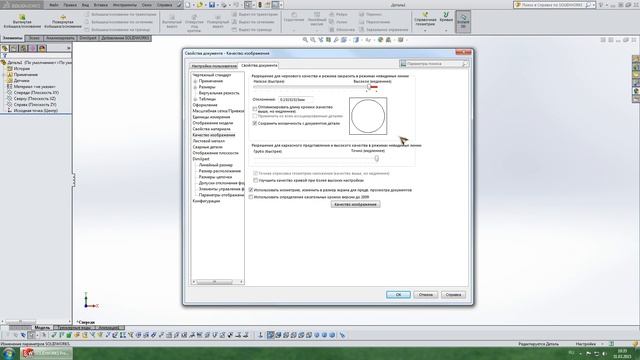640x360 pixels.
Task: Click the Windows Start button
Action: (x=9, y=353)
